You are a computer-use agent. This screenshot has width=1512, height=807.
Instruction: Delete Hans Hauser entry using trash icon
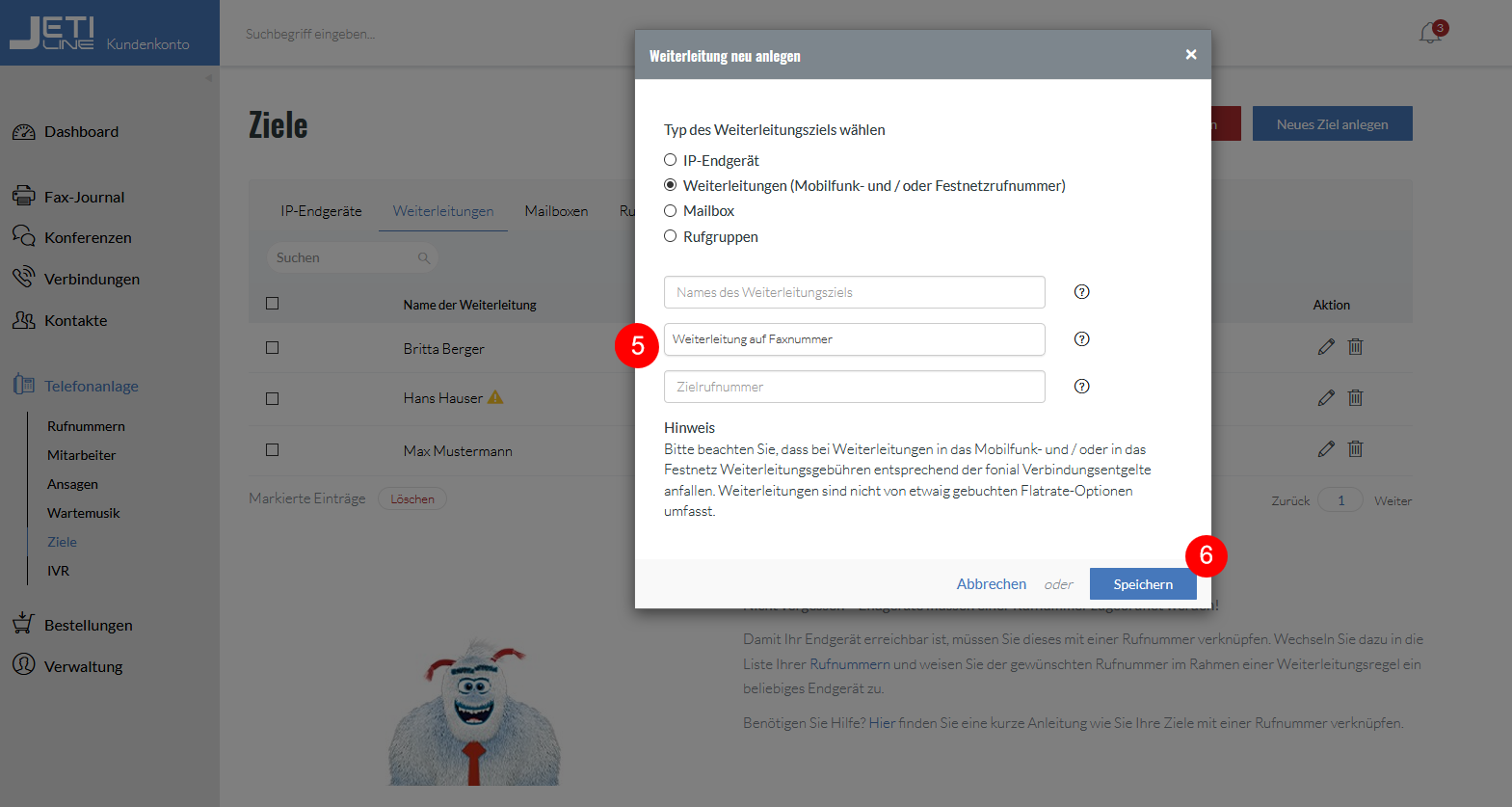[1355, 397]
